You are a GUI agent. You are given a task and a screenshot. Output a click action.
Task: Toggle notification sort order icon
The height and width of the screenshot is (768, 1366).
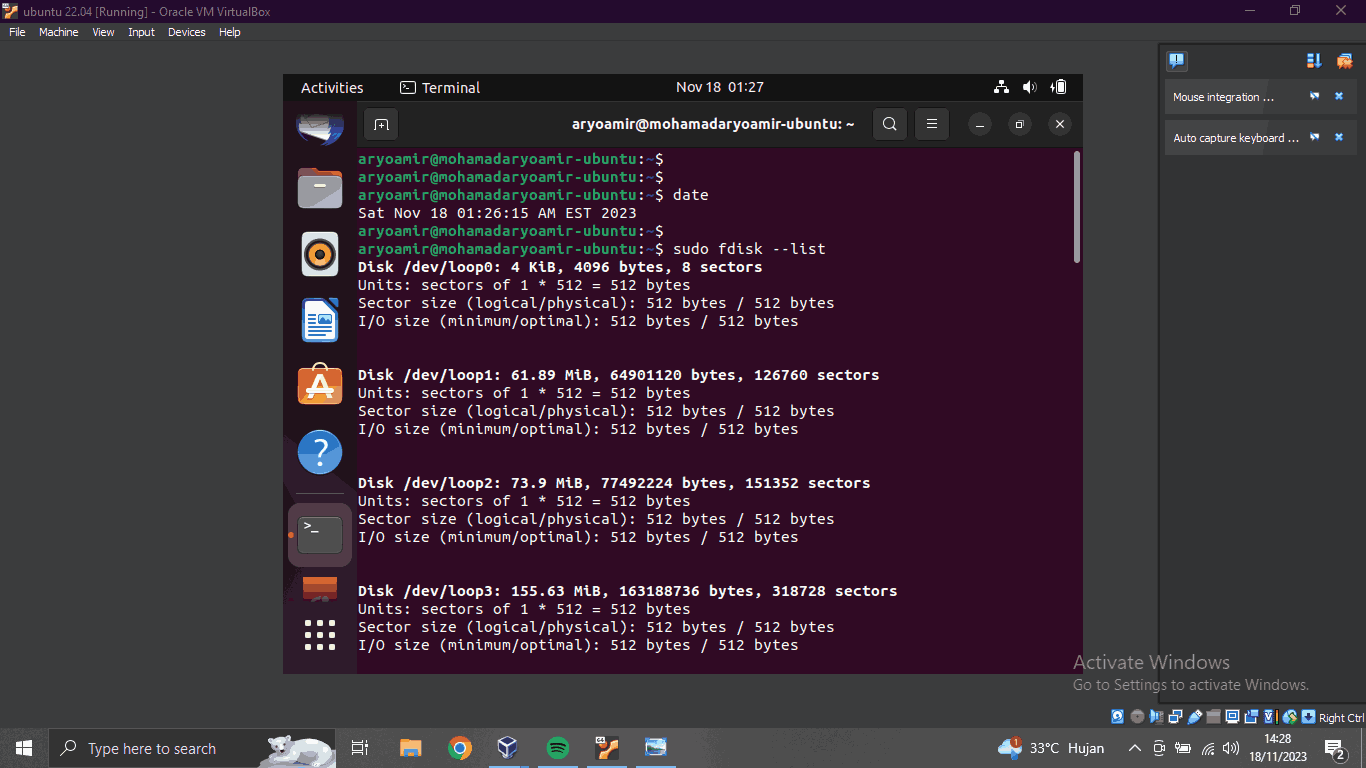1314,61
